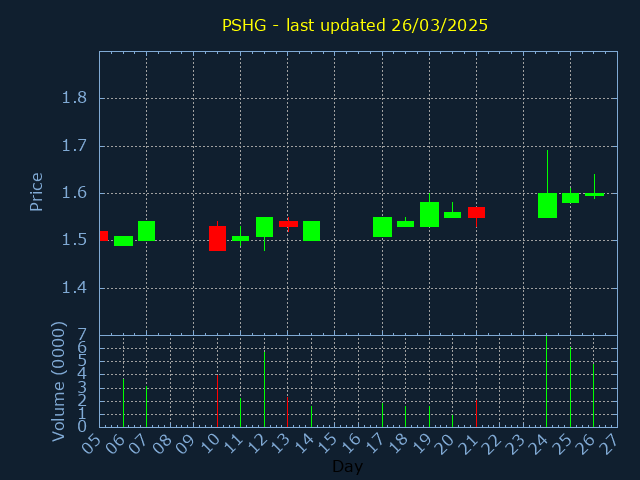
Task: Click the day label 16 on the x-axis
Action: pos(351,443)
